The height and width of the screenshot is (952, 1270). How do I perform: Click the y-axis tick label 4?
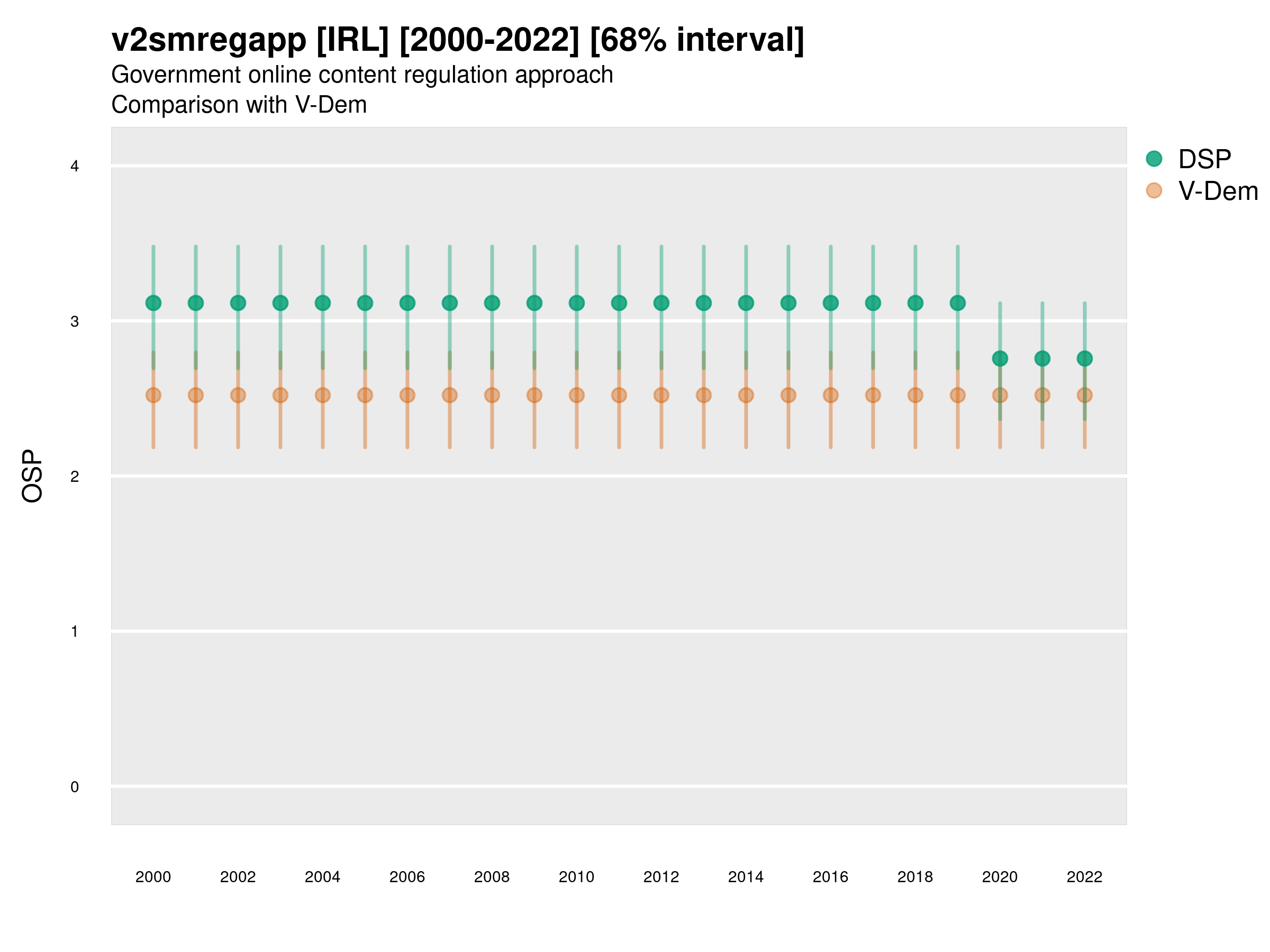coord(75,167)
